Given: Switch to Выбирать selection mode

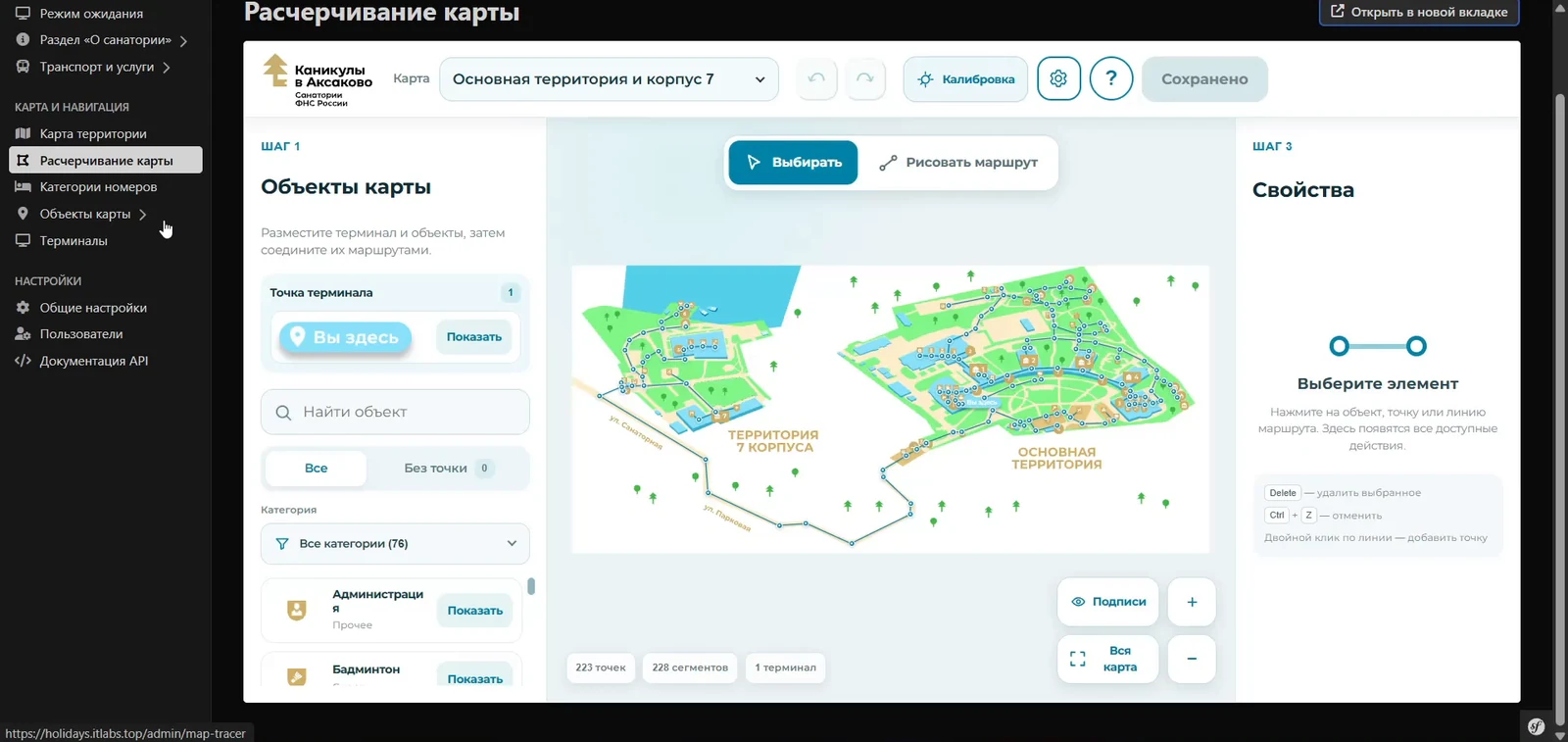Looking at the screenshot, I should point(794,163).
